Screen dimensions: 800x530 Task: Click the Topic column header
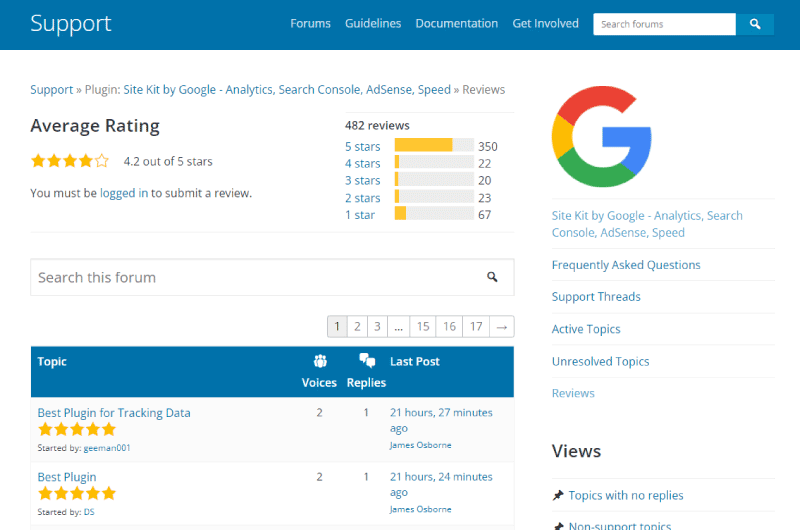[52, 362]
